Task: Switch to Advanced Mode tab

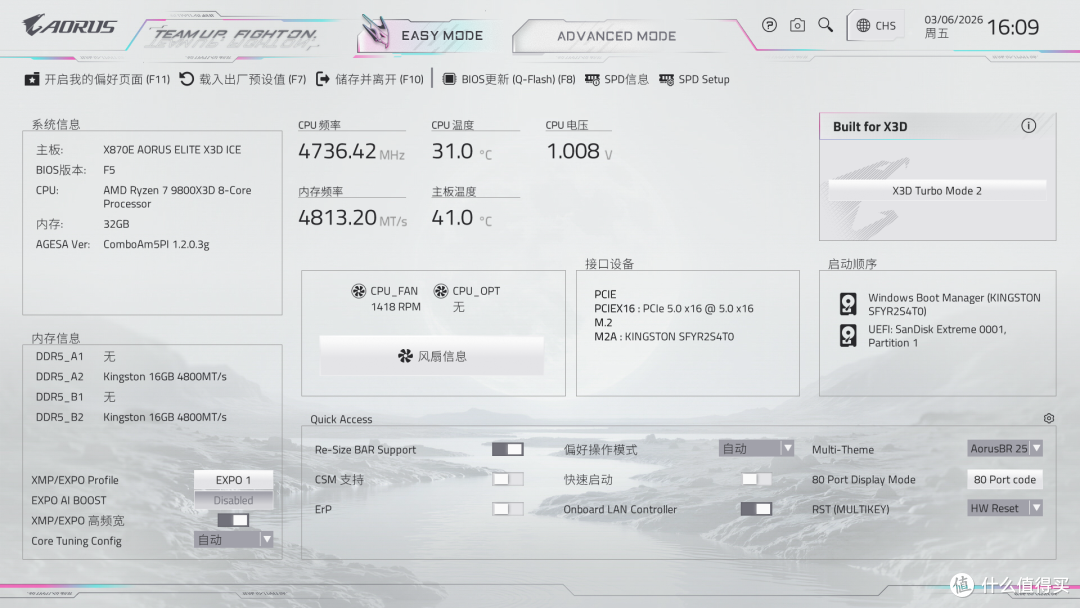Action: [616, 36]
